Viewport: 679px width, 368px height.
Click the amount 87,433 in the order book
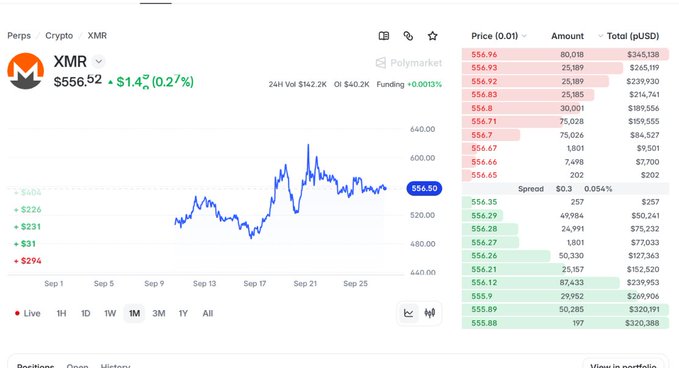572,283
